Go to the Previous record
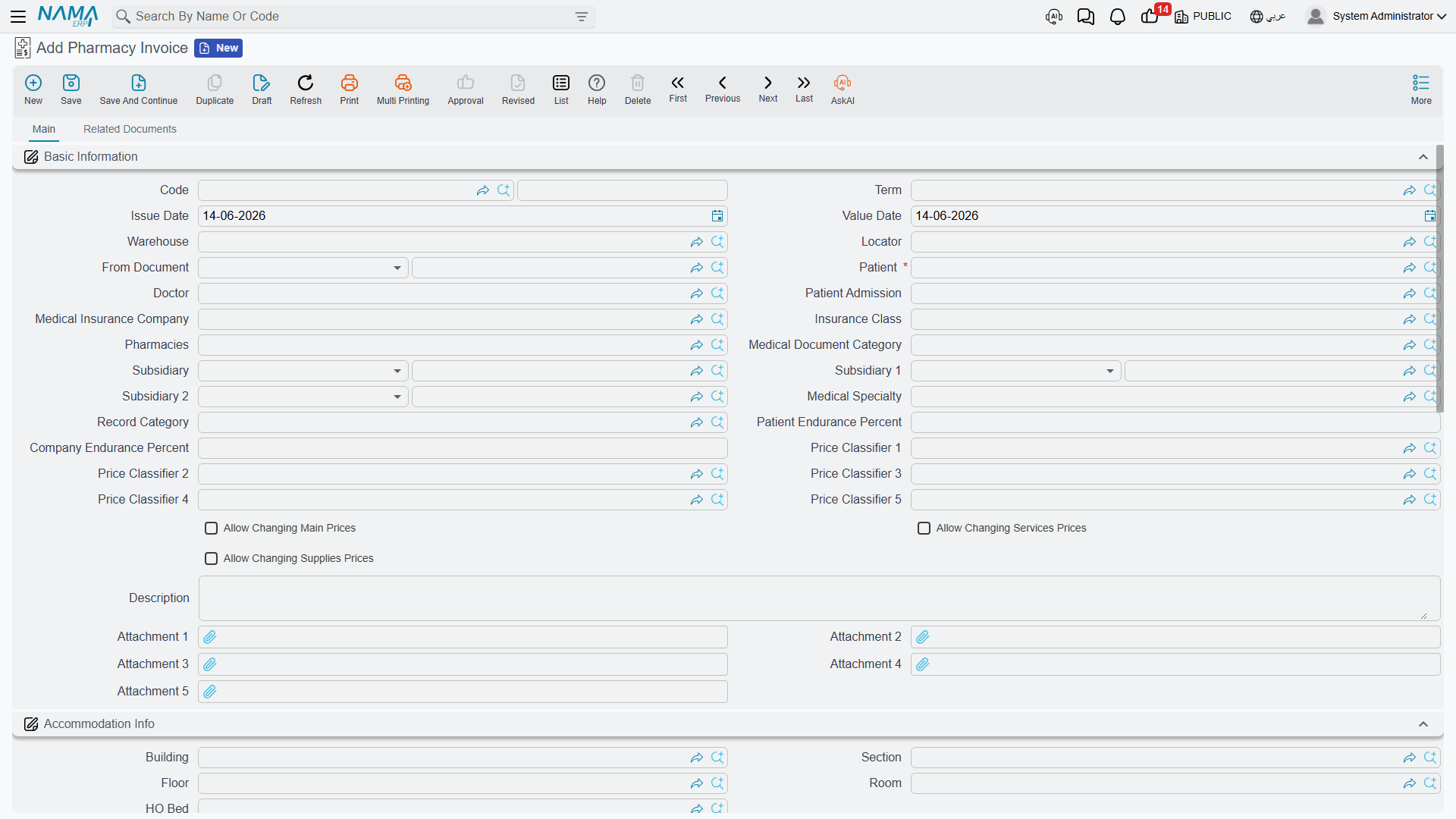Viewport: 1456px width, 819px height. (723, 89)
